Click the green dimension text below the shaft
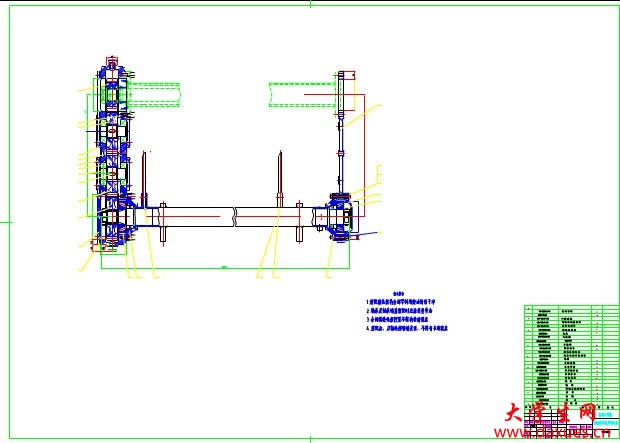Image resolution: width=620 pixels, height=443 pixels. point(226,266)
